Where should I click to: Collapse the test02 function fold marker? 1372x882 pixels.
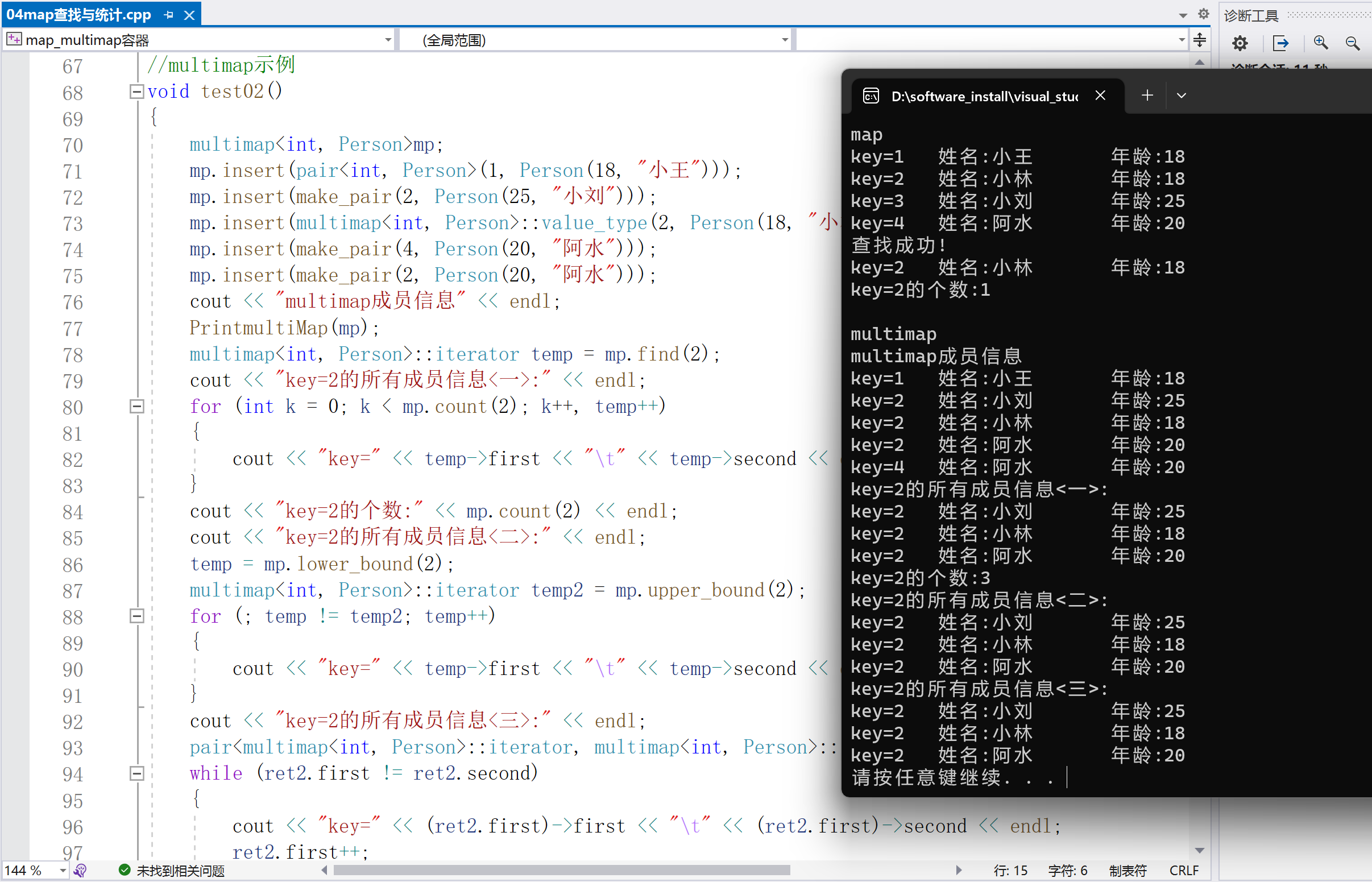(x=136, y=92)
